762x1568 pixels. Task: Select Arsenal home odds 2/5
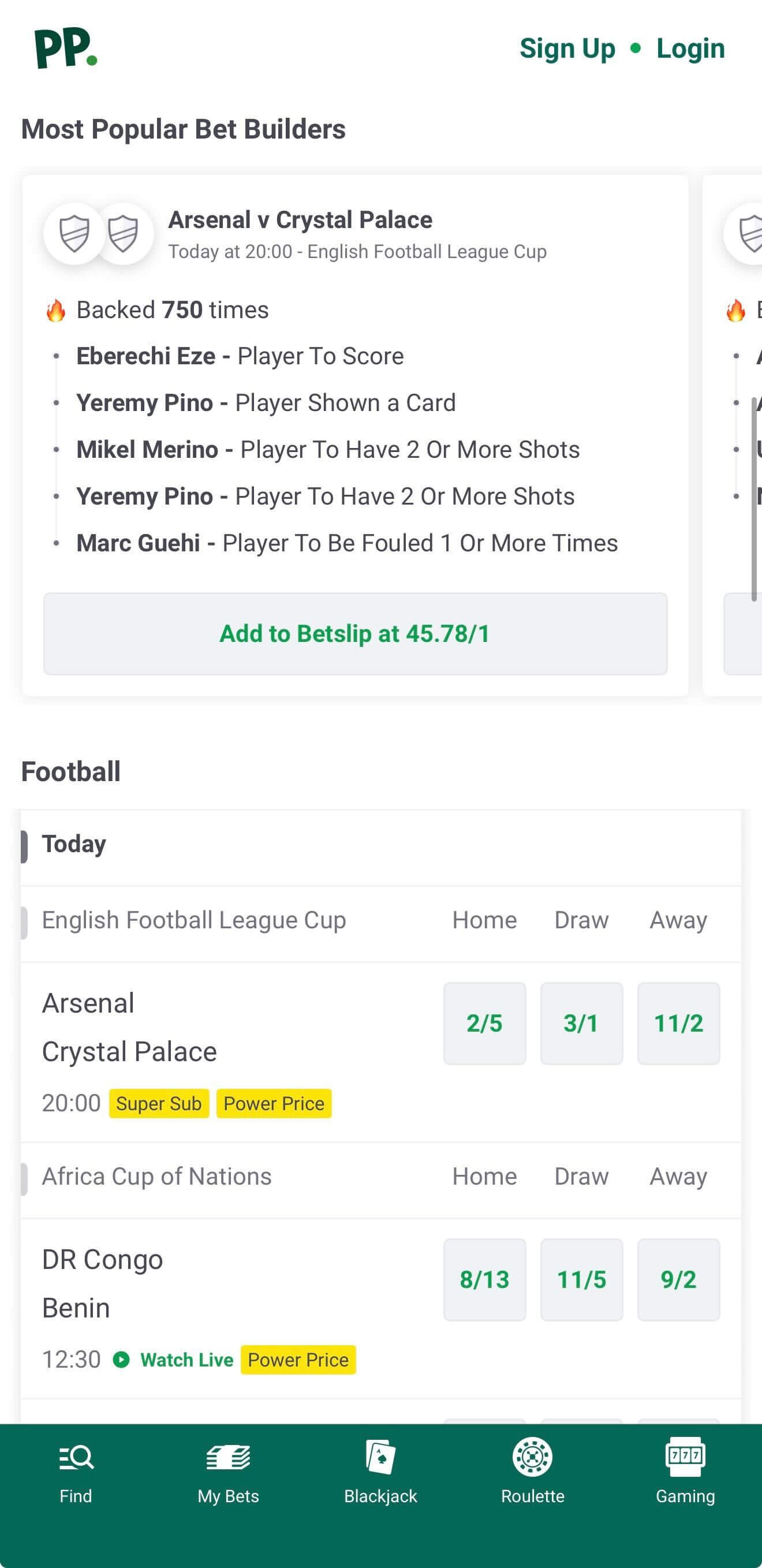(x=484, y=1023)
